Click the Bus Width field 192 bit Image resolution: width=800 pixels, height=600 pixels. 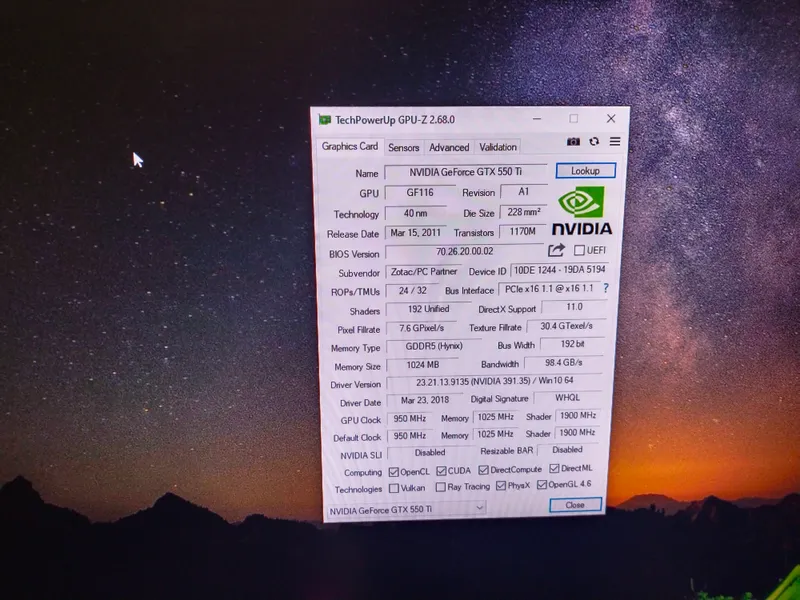click(572, 344)
